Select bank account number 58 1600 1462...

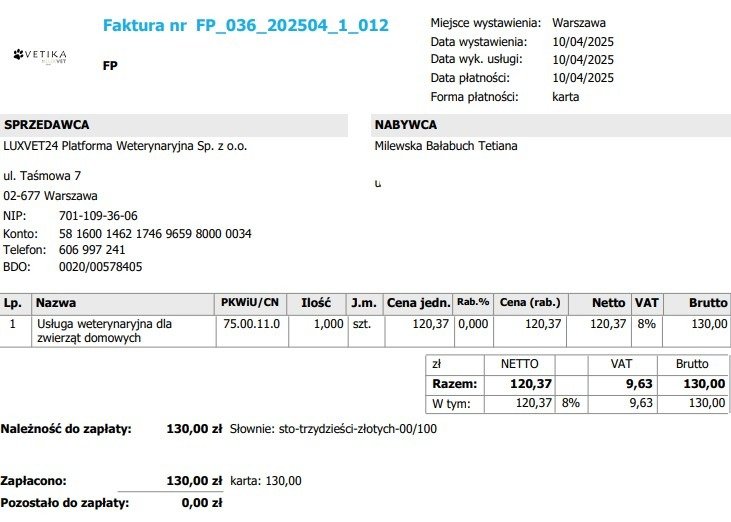(x=155, y=234)
